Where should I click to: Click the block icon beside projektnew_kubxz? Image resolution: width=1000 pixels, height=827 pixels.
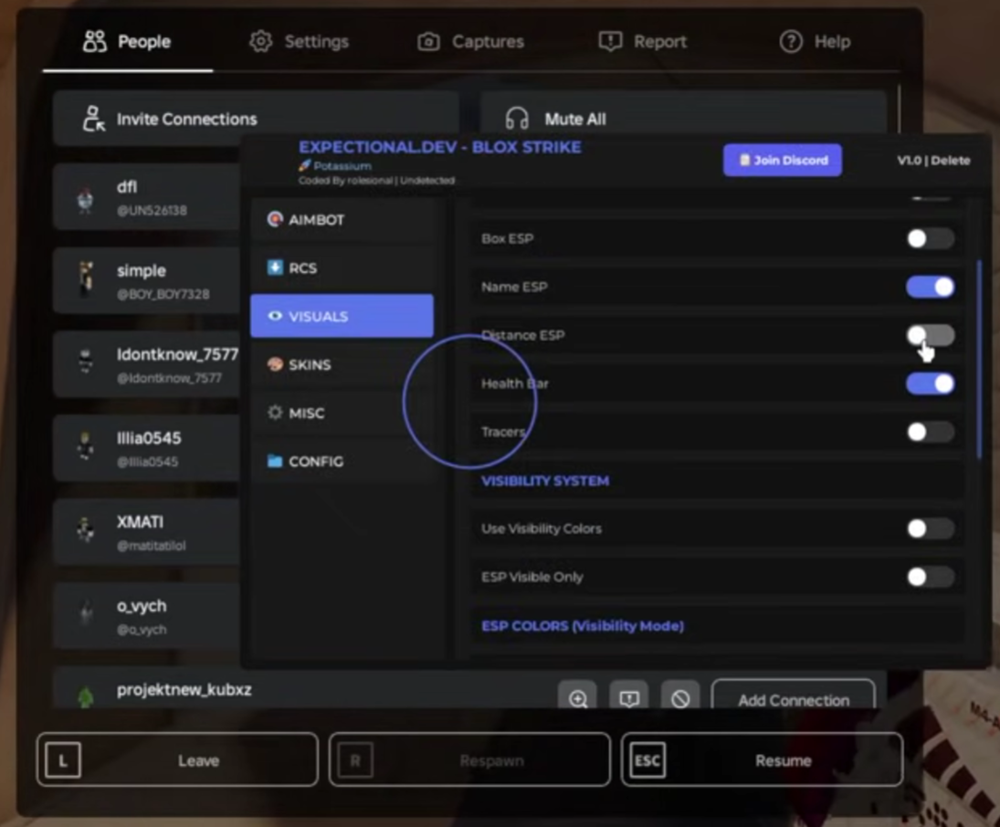click(680, 699)
